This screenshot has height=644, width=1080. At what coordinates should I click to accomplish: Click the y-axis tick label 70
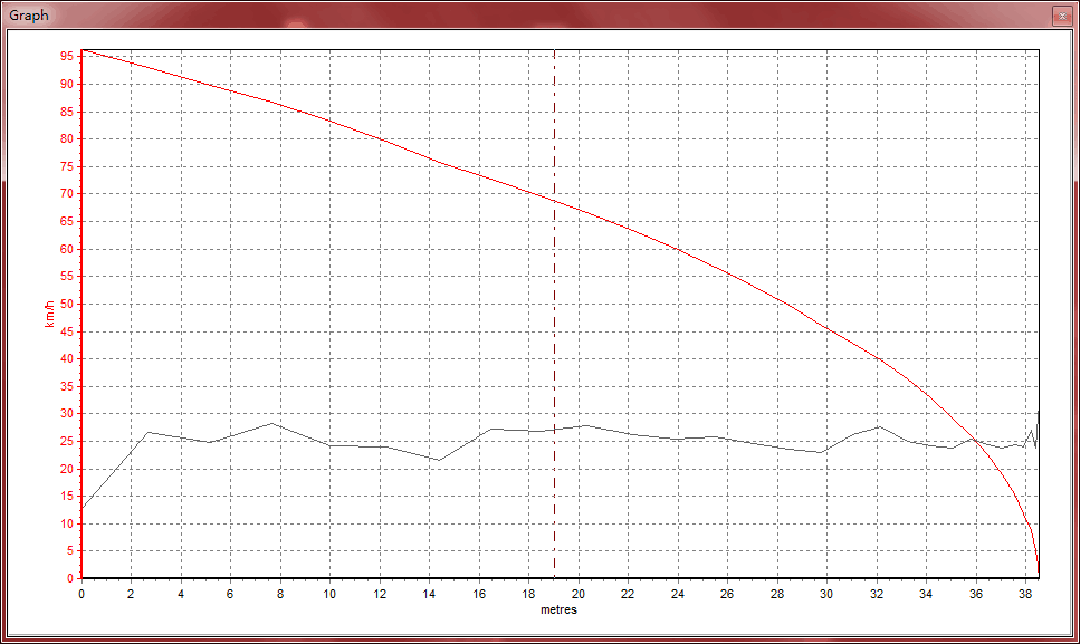(66, 194)
